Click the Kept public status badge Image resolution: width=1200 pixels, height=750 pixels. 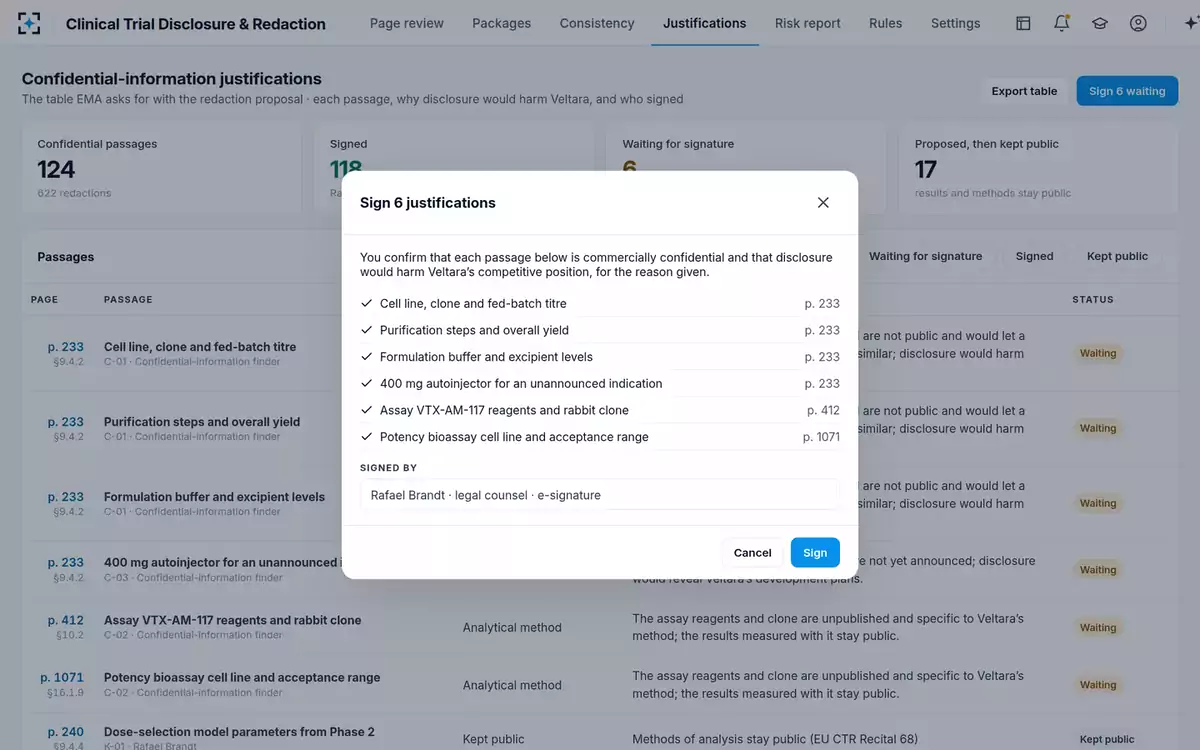(x=1107, y=740)
